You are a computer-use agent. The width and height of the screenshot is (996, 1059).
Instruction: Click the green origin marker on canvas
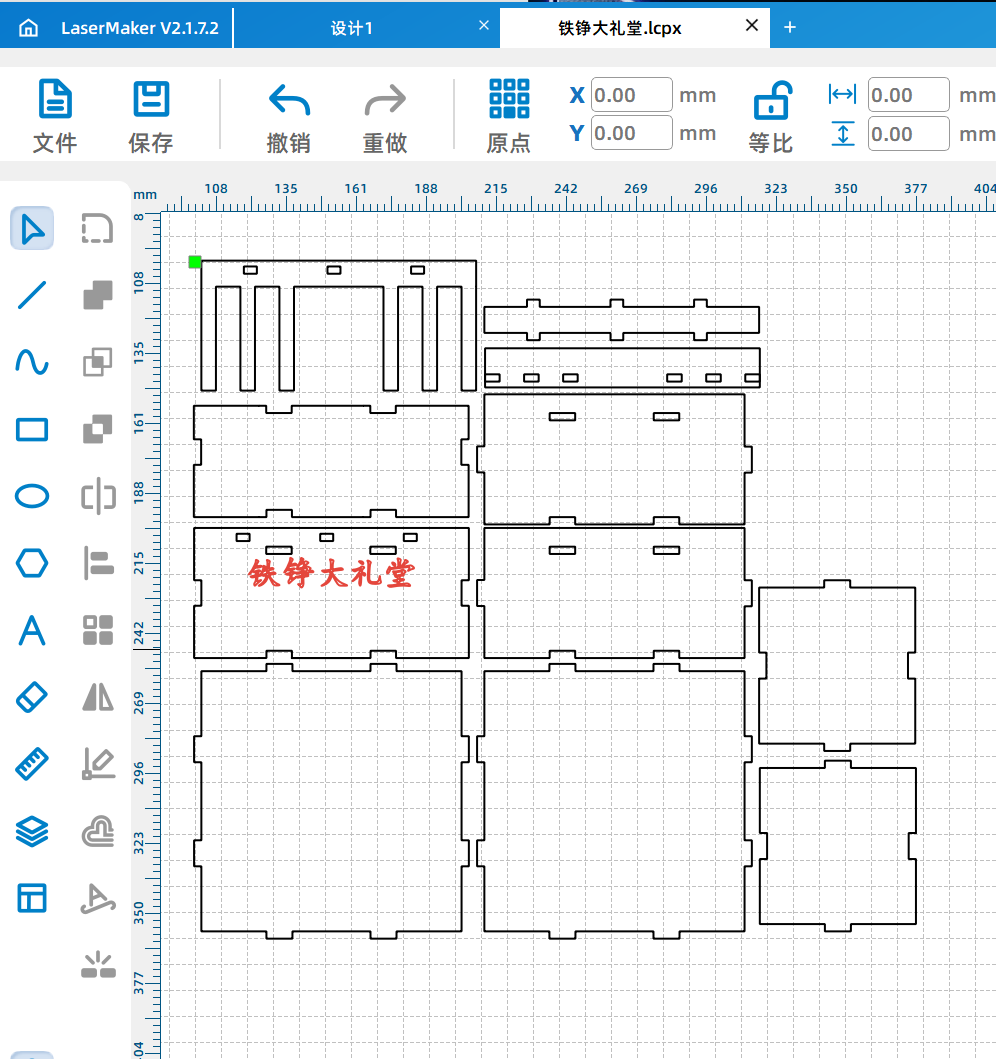click(x=194, y=262)
